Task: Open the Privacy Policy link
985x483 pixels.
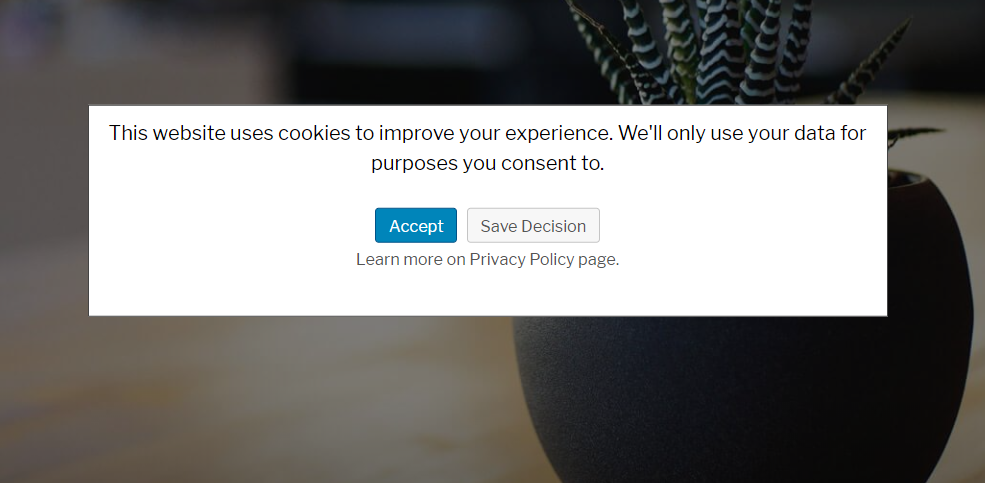Action: click(522, 259)
